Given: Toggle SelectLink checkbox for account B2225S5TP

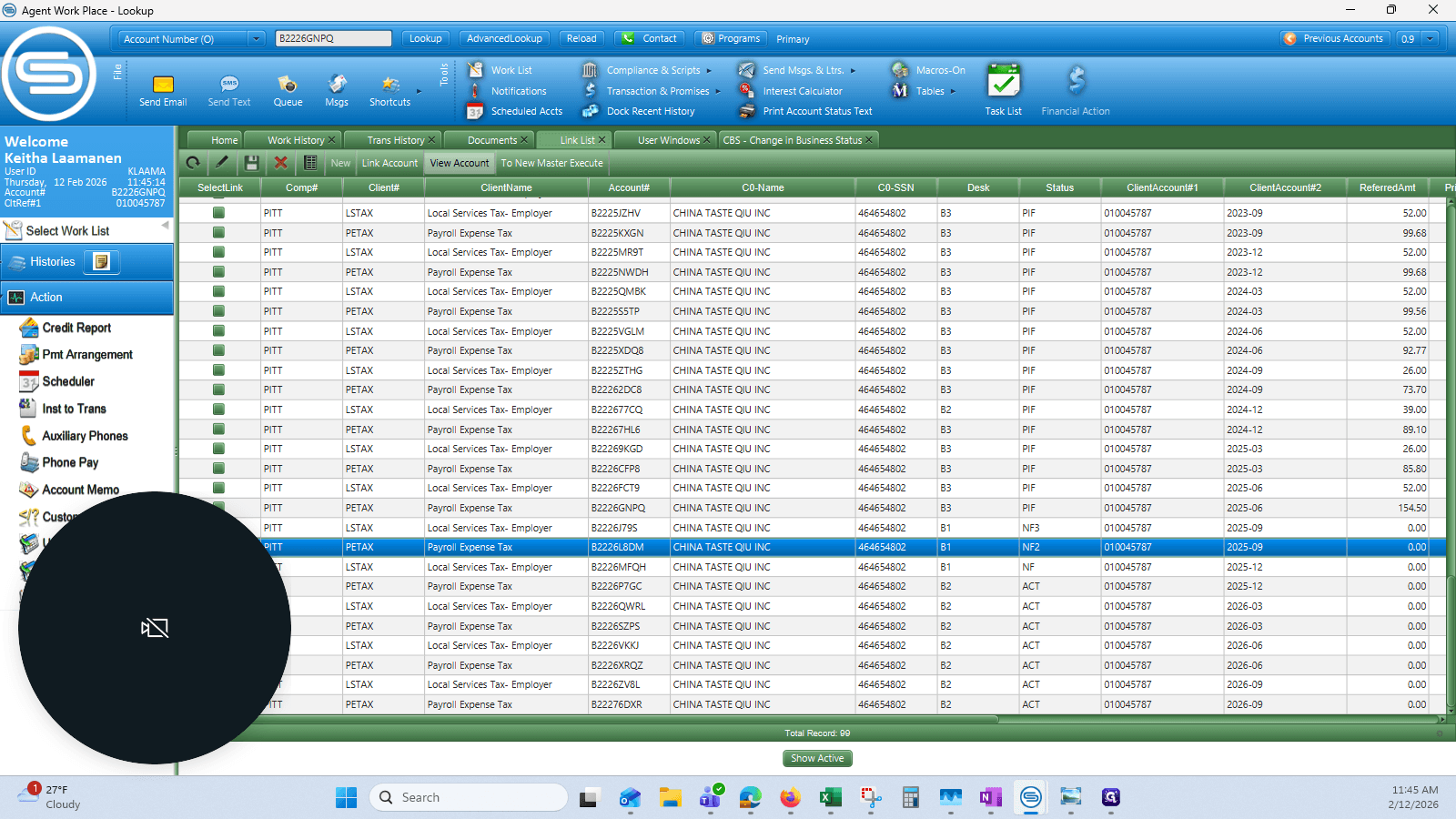Looking at the screenshot, I should (219, 311).
